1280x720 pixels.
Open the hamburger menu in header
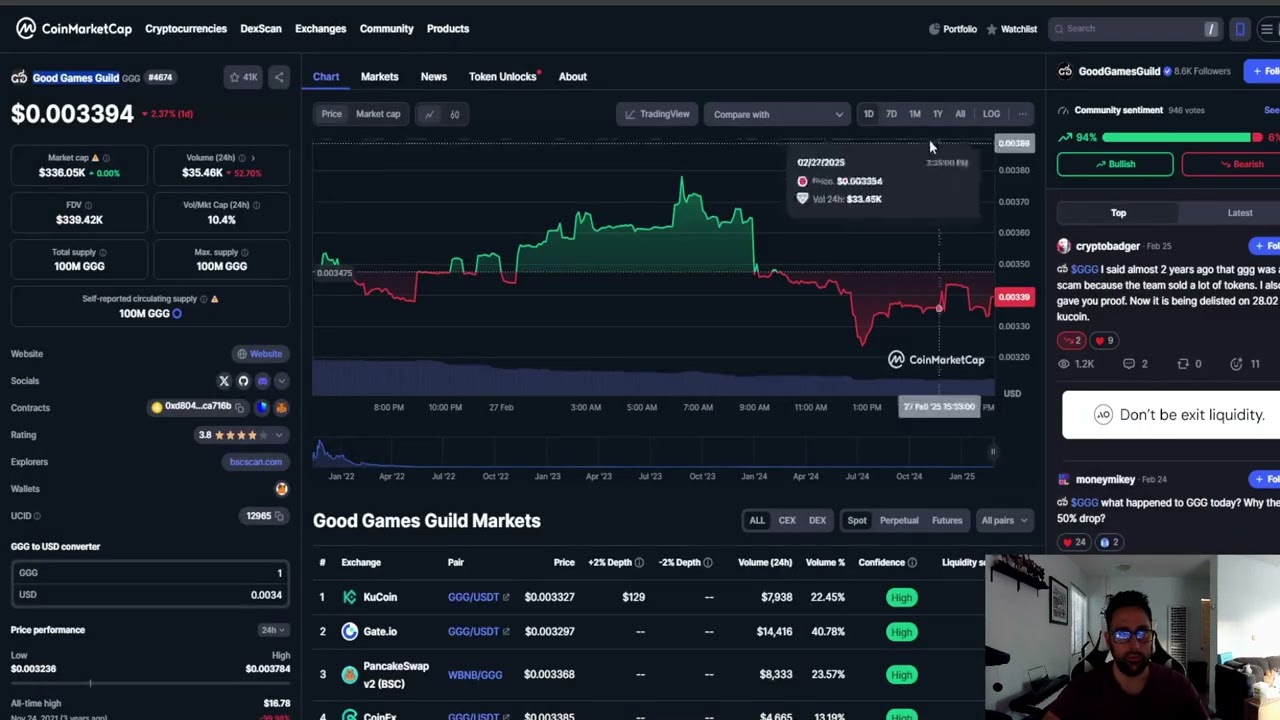(x=1266, y=29)
